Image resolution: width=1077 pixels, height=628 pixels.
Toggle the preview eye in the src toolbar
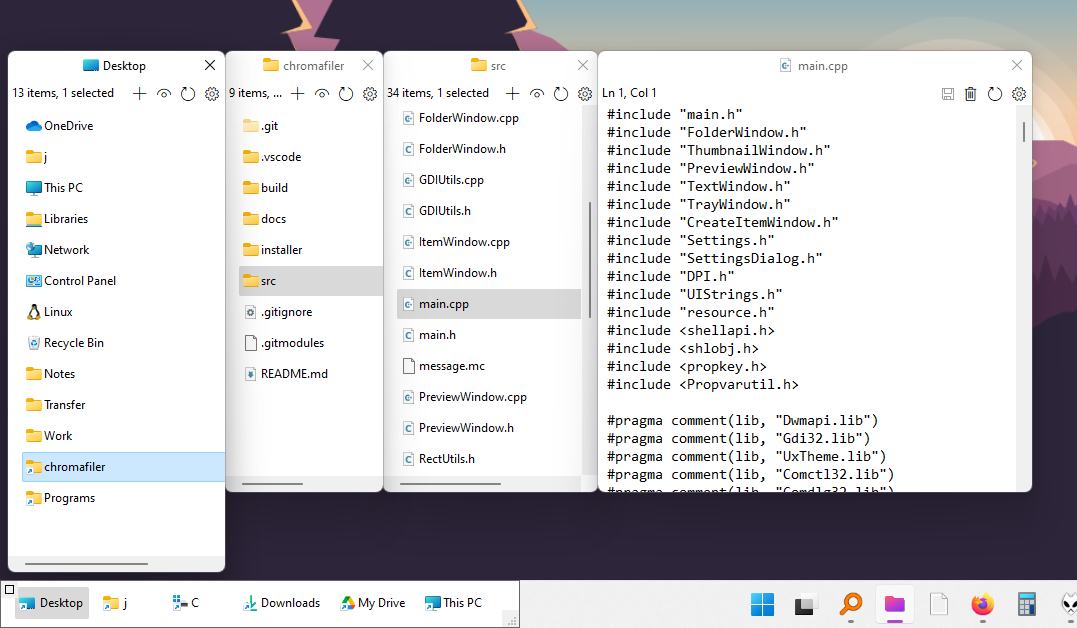[x=536, y=93]
